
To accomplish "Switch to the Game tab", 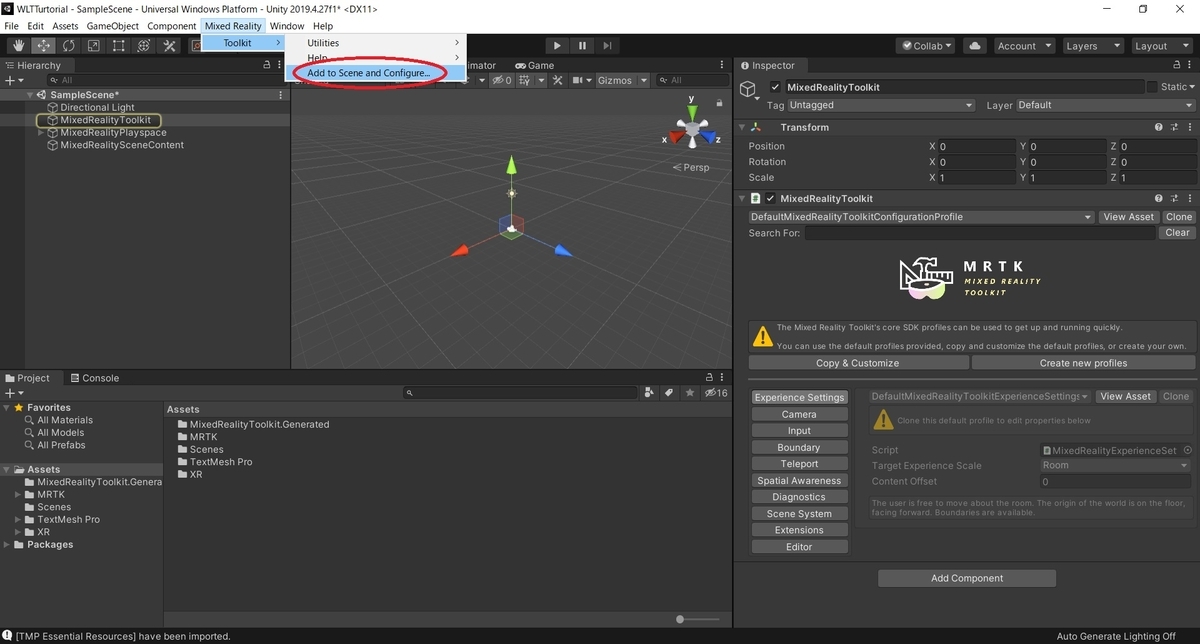I will point(535,65).
